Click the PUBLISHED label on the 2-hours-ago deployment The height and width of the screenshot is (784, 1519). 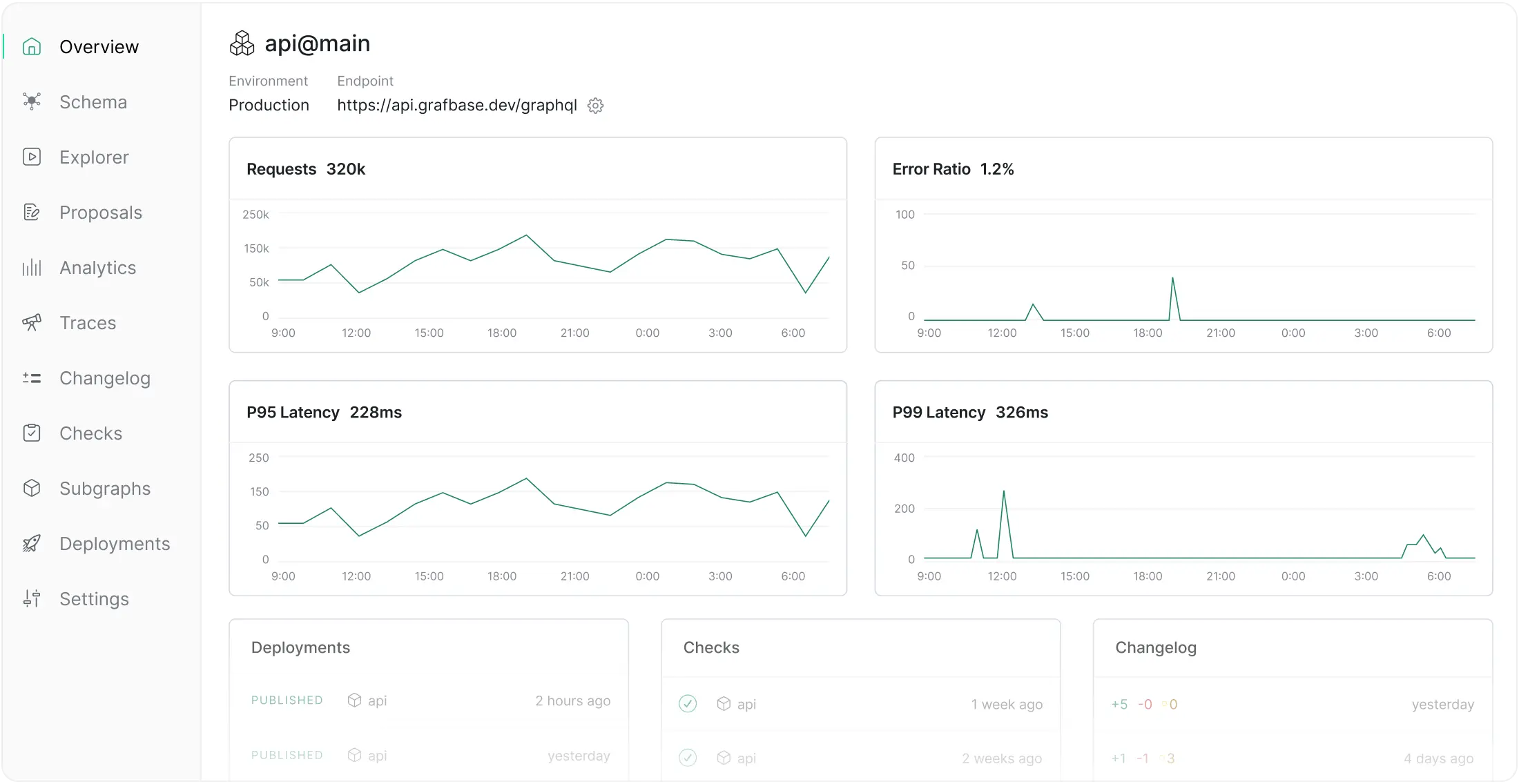tap(287, 700)
